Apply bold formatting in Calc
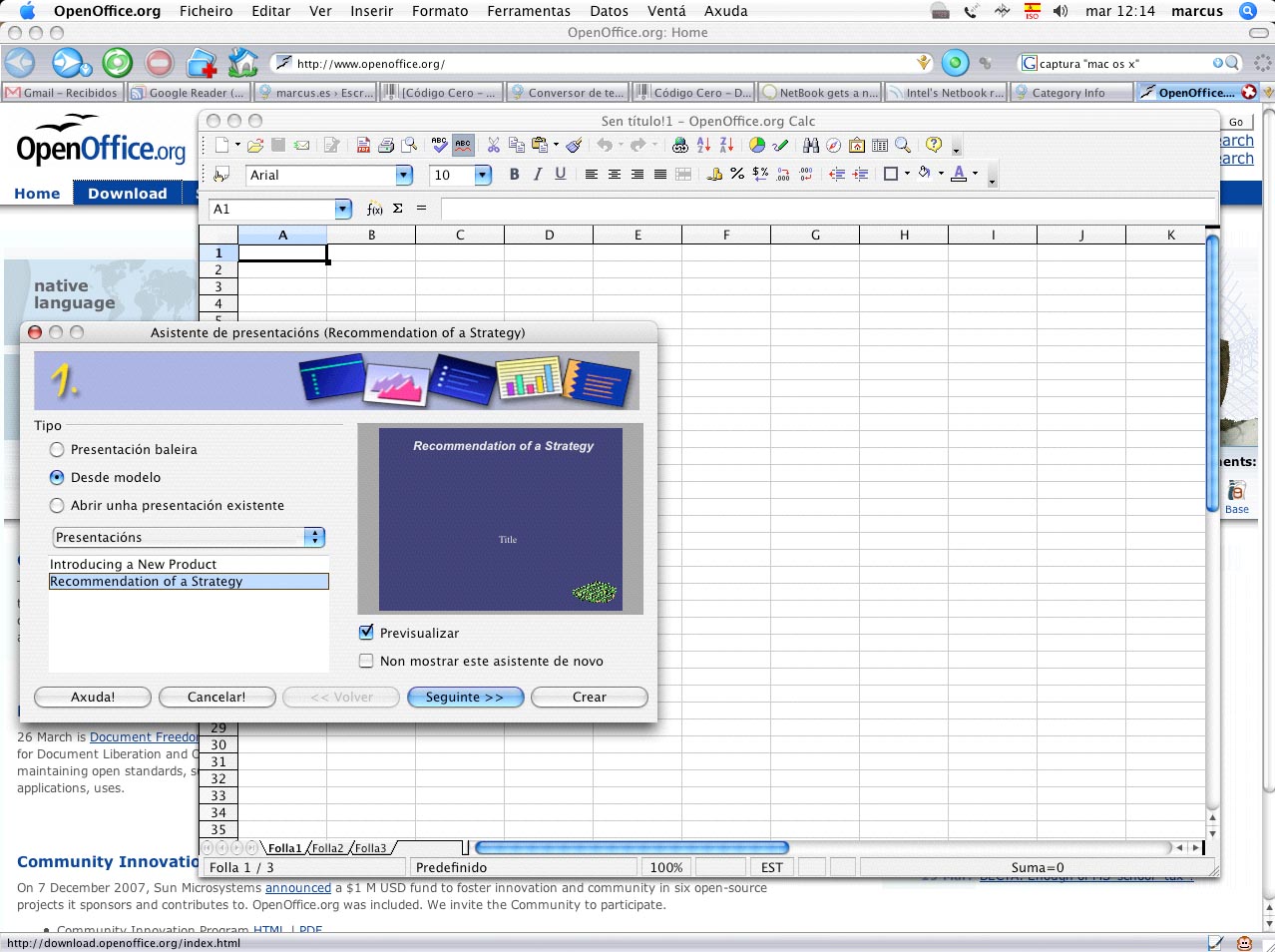Screen dimensions: 1275x952 (514, 175)
